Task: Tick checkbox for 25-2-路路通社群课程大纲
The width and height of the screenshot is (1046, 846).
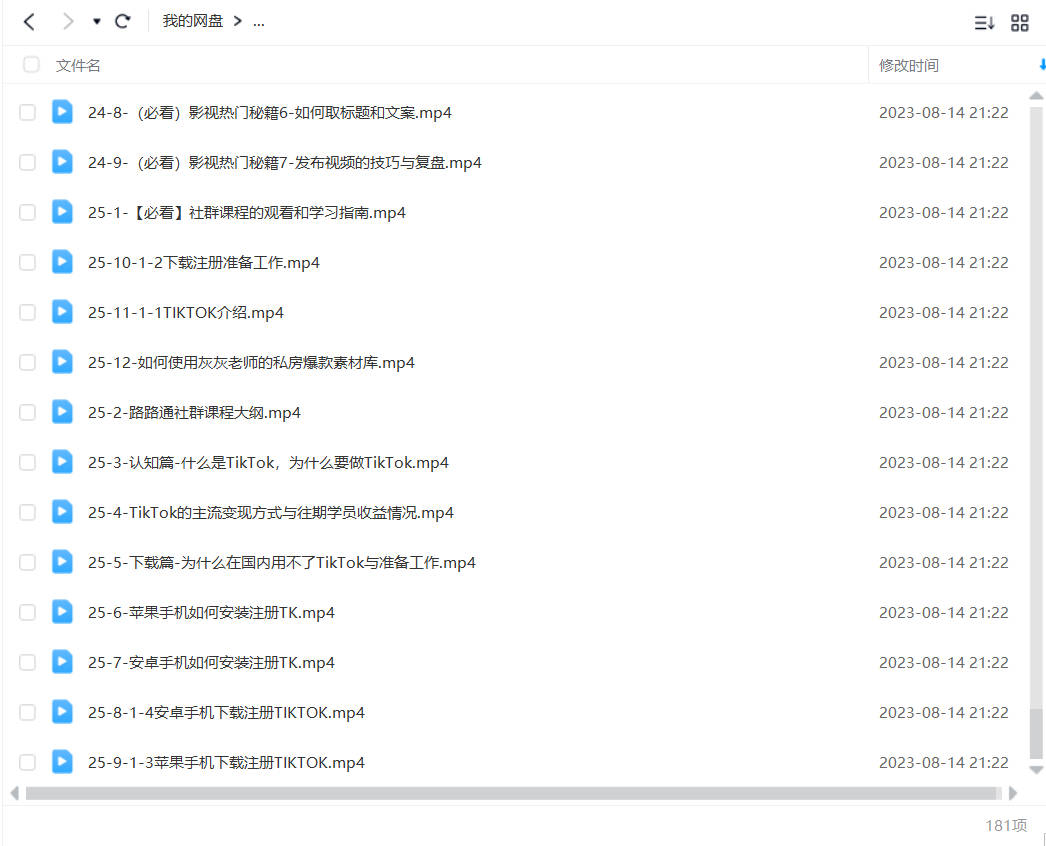Action: [27, 412]
